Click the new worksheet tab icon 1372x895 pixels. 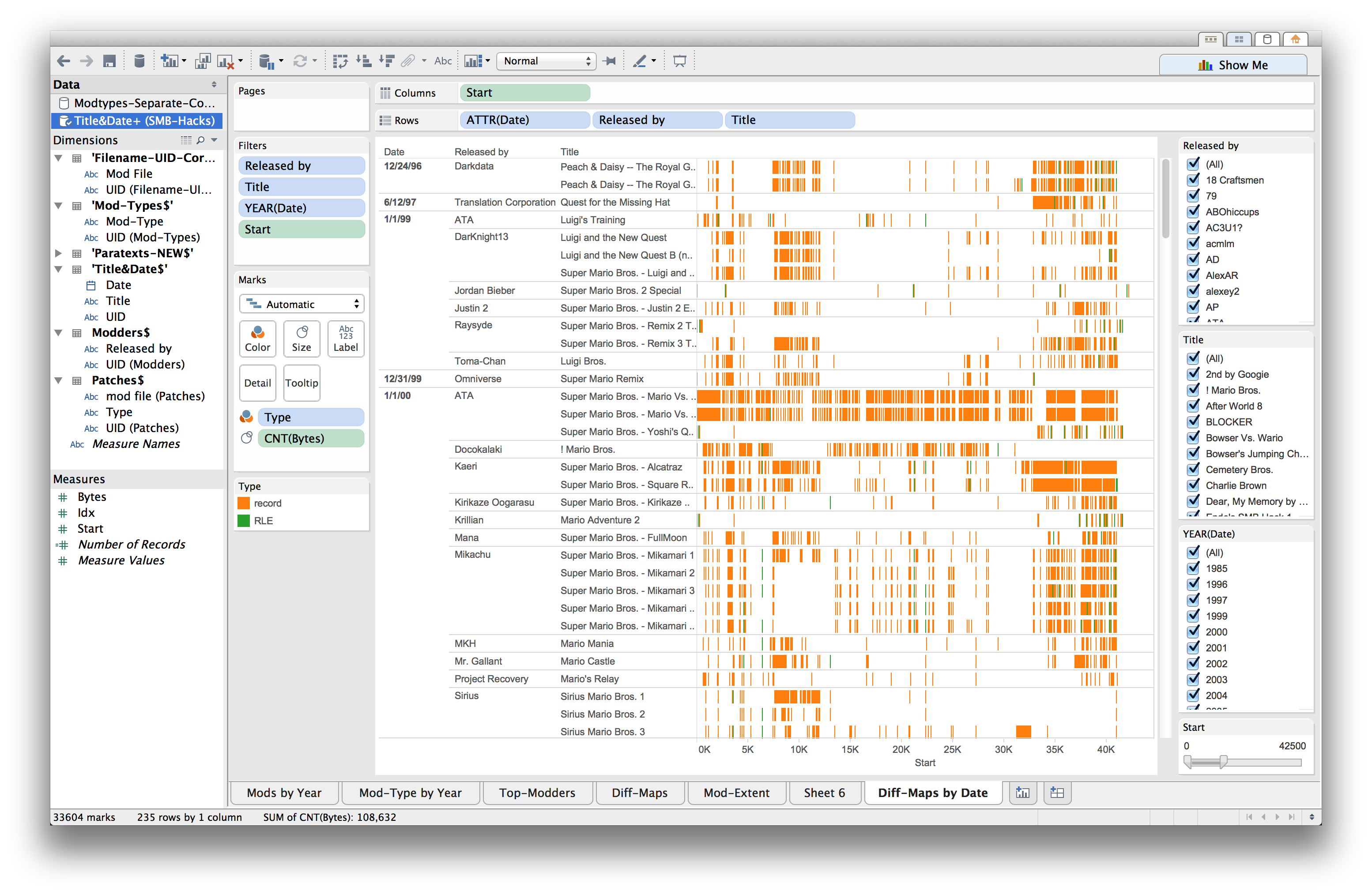pos(1023,793)
